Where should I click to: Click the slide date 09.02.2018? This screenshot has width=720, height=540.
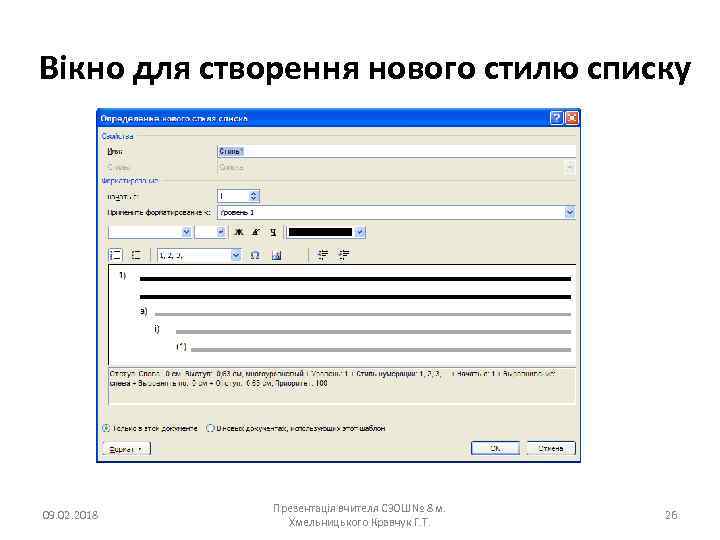point(70,515)
